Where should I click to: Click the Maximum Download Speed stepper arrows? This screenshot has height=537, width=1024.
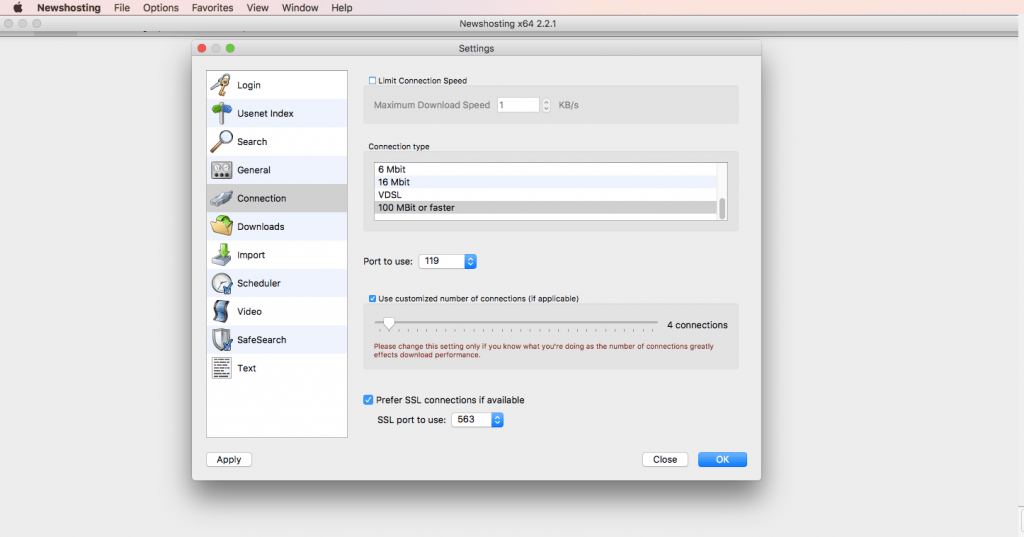pyautogui.click(x=546, y=105)
